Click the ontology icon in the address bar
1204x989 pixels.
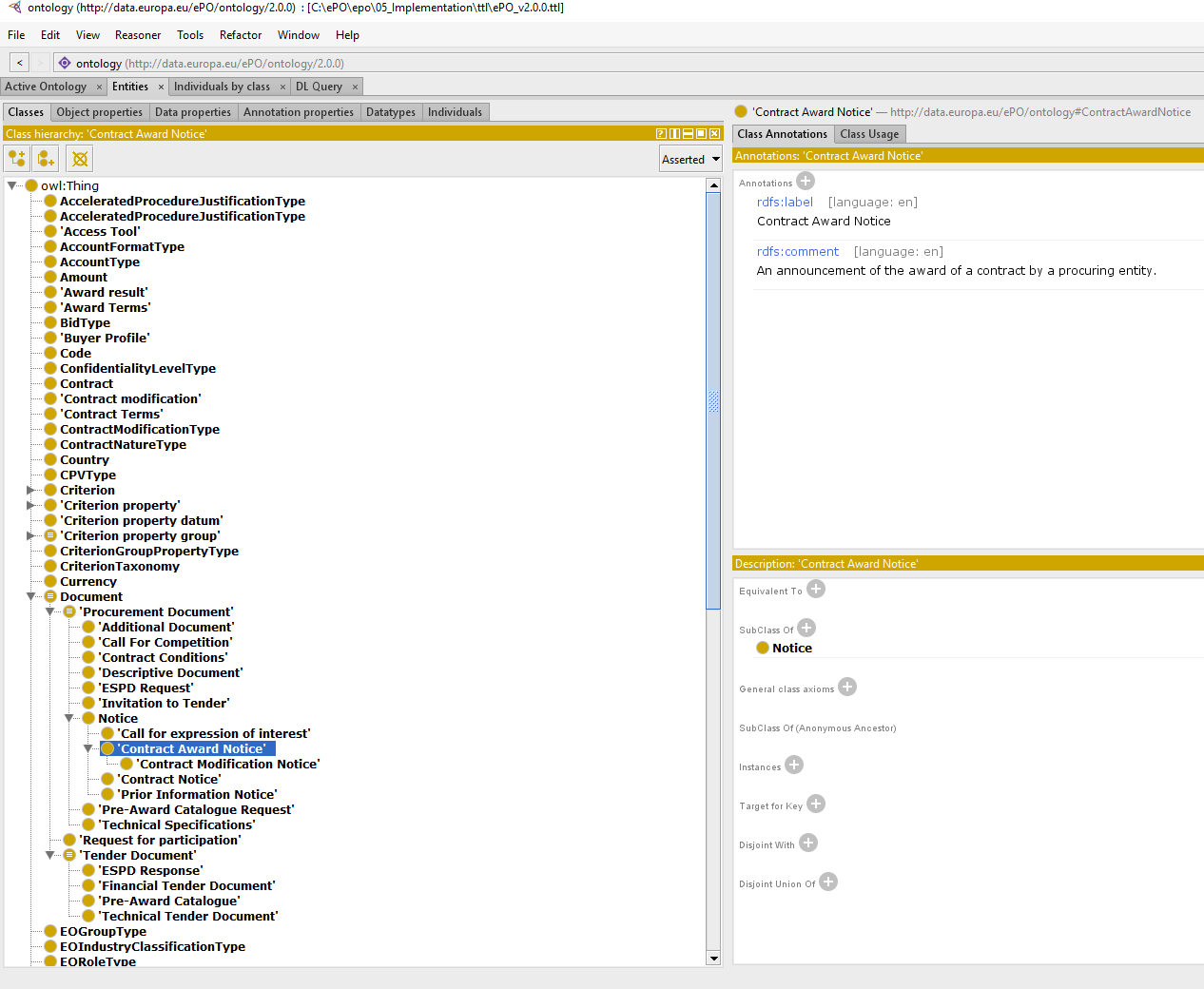(65, 64)
